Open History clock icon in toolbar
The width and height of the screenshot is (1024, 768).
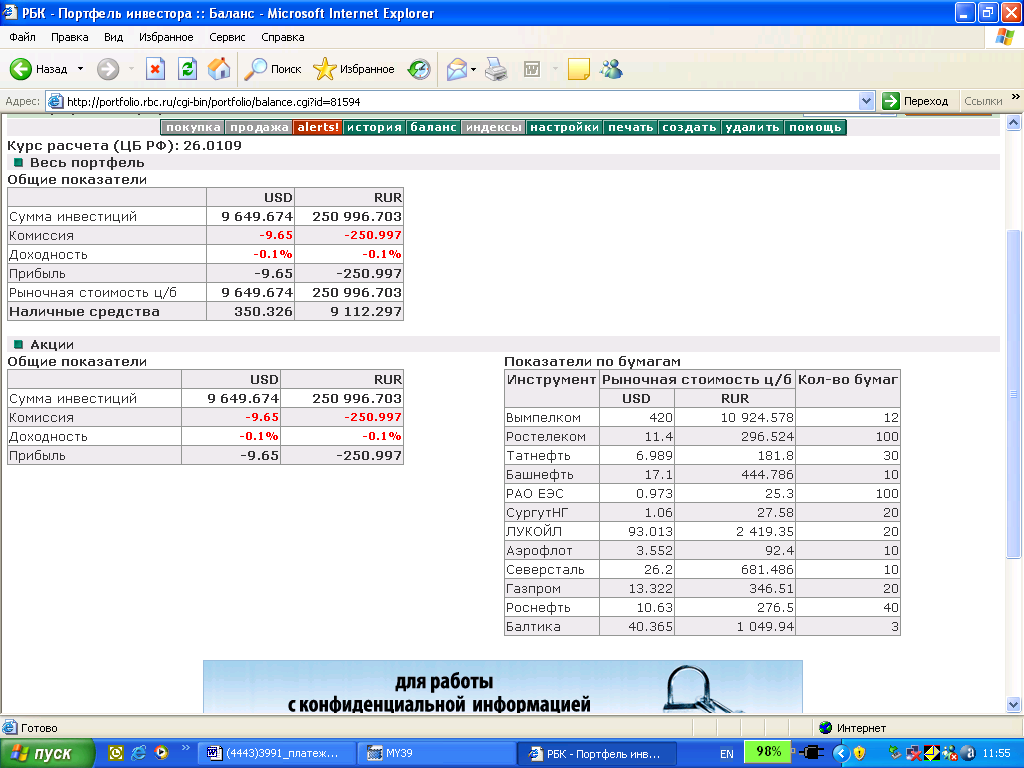click(x=419, y=69)
